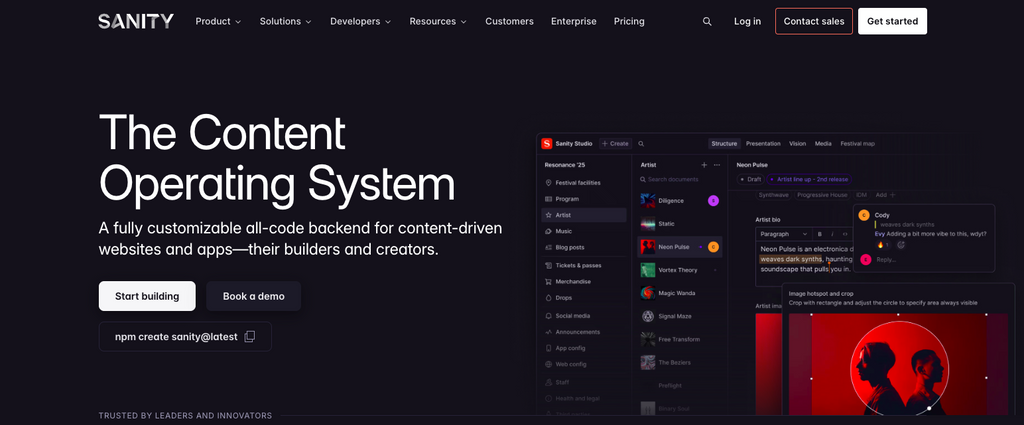Switch to the Vision tab

(797, 144)
